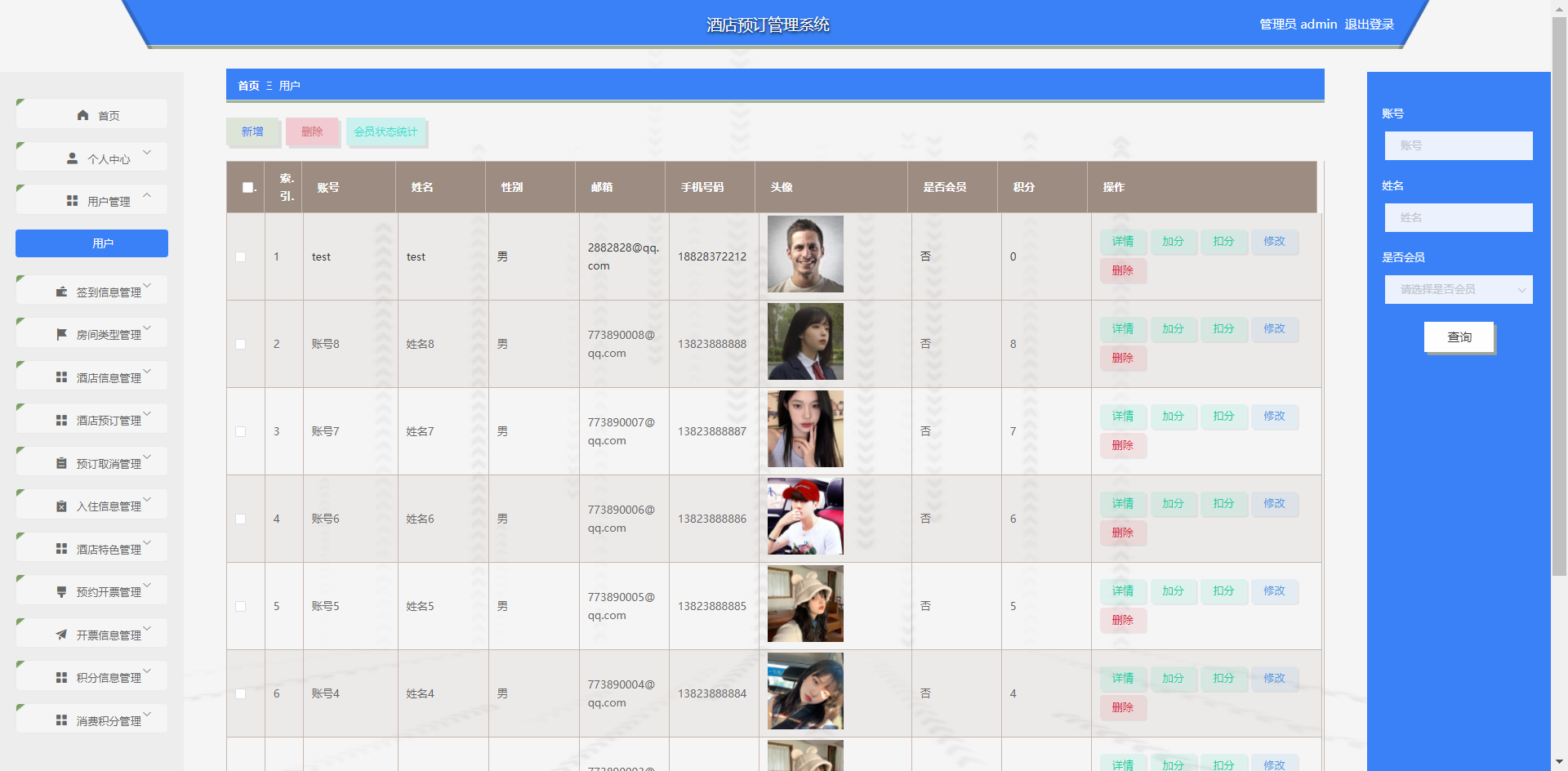
Task: Open the 积分信息管理 menu
Action: point(108,677)
